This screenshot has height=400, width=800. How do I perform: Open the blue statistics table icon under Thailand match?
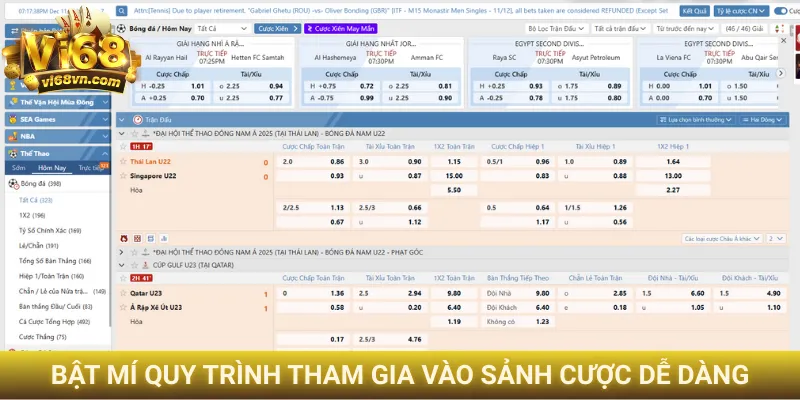pyautogui.click(x=151, y=238)
